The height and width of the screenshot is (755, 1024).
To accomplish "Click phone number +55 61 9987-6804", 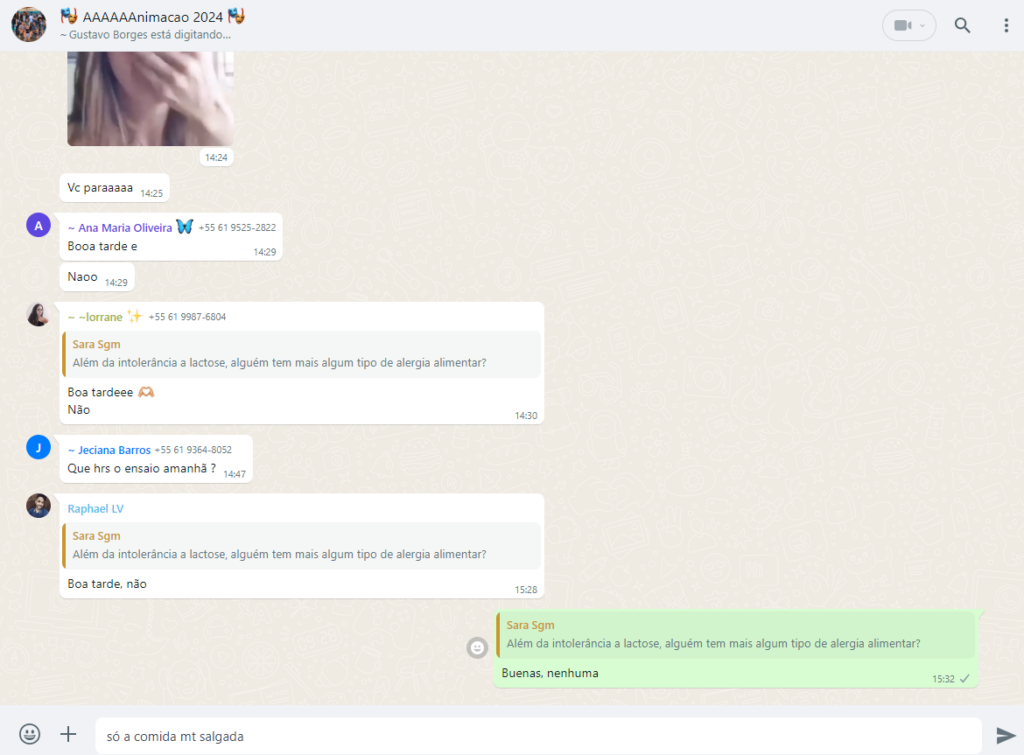I will [x=187, y=317].
